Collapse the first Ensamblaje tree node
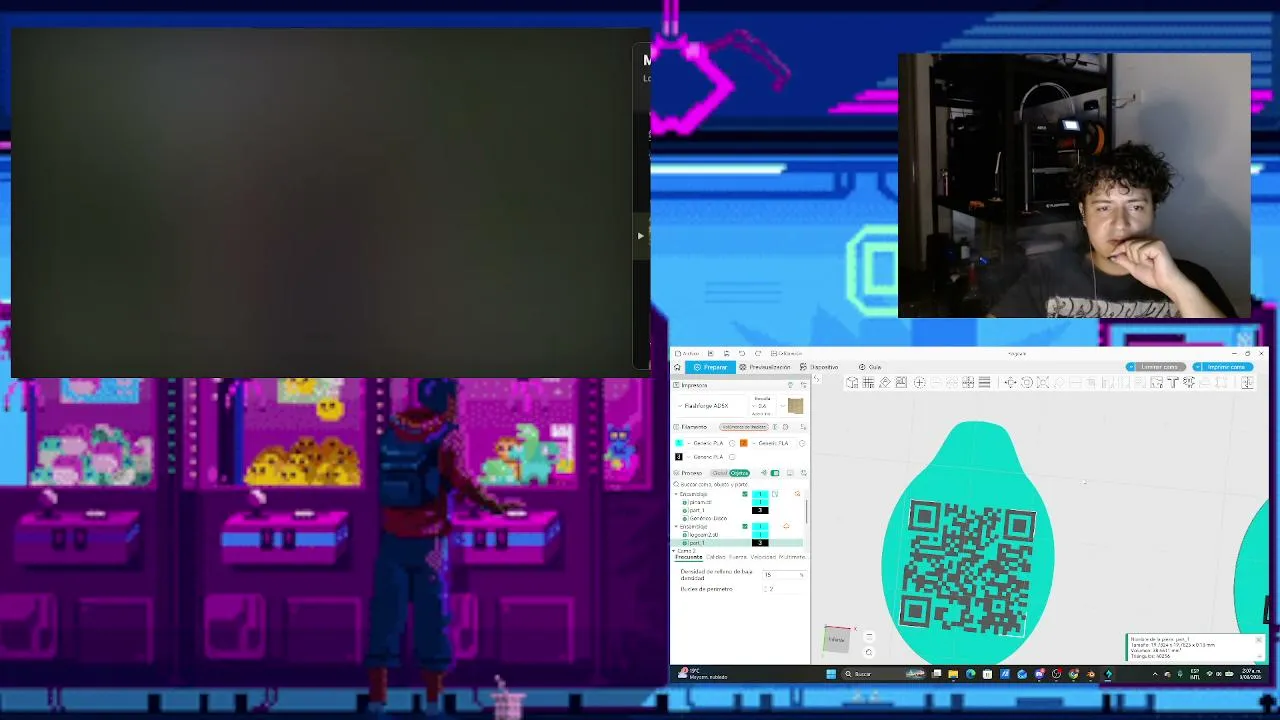1280x720 pixels. (677, 494)
